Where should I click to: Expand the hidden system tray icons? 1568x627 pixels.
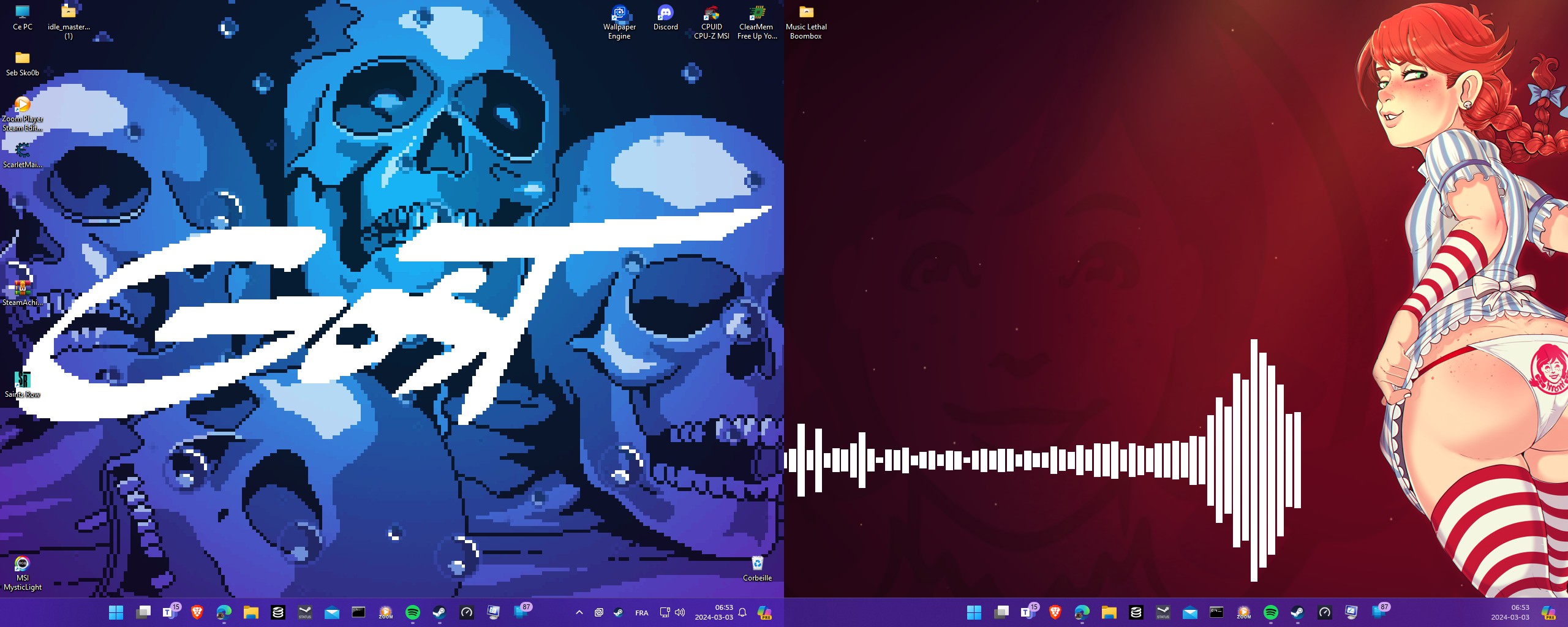click(x=579, y=612)
